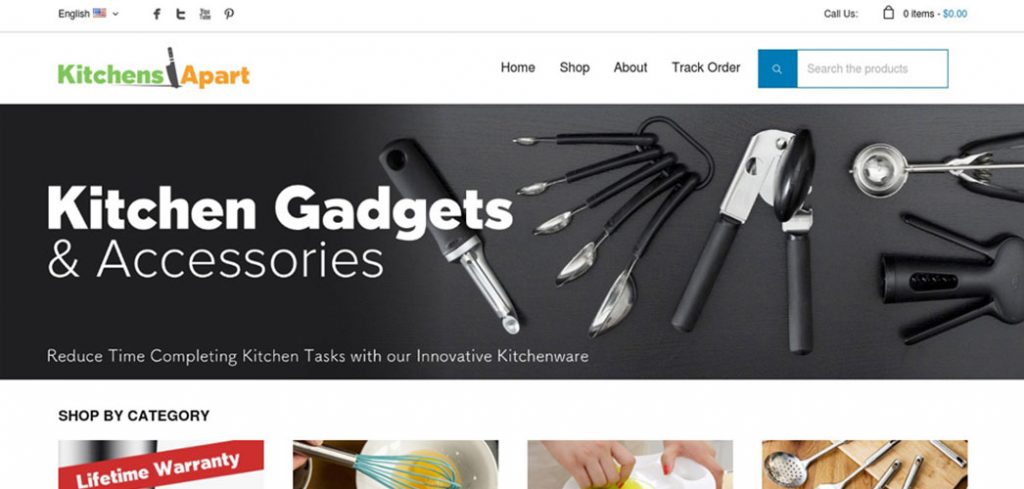1024x489 pixels.
Task: Focus the Search the products field
Action: [872, 69]
